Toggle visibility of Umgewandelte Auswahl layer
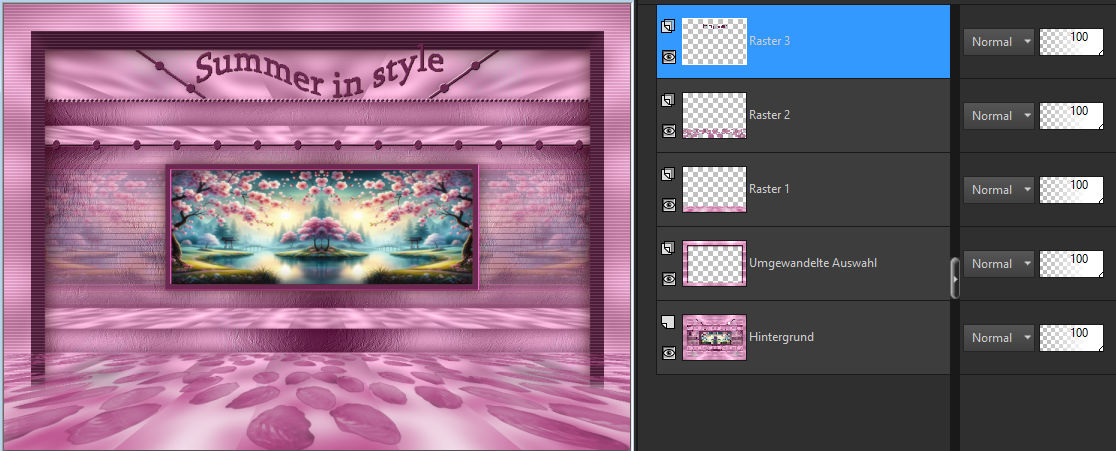1116x451 pixels. click(668, 279)
